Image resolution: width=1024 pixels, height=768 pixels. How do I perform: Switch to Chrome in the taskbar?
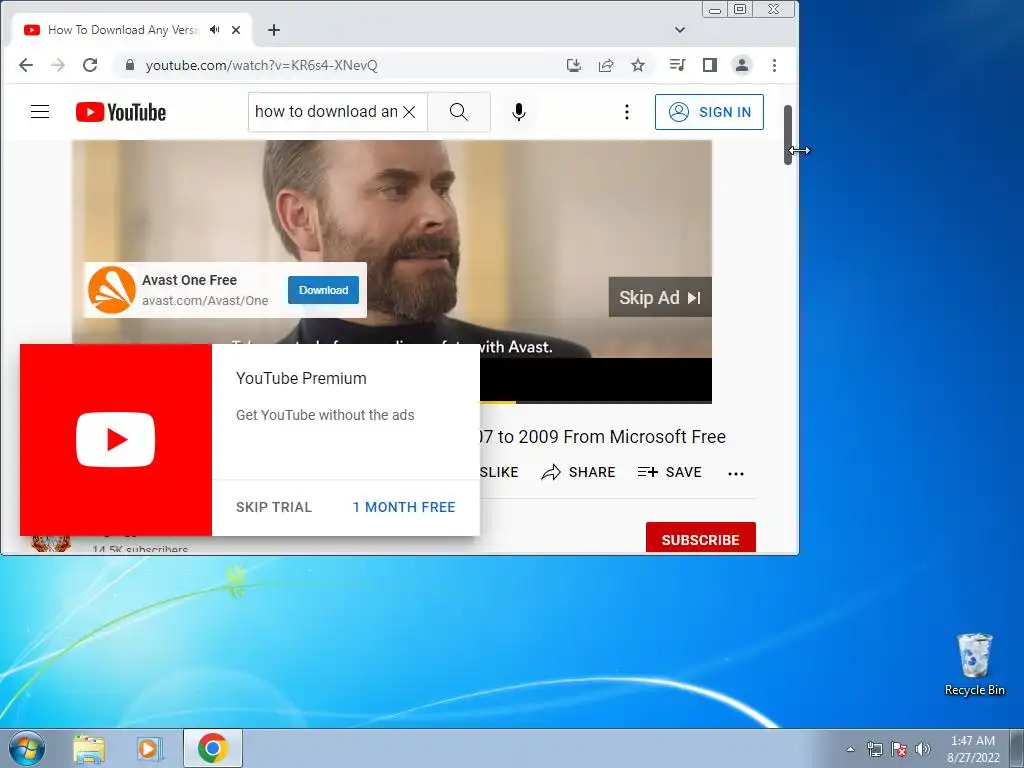tap(213, 748)
